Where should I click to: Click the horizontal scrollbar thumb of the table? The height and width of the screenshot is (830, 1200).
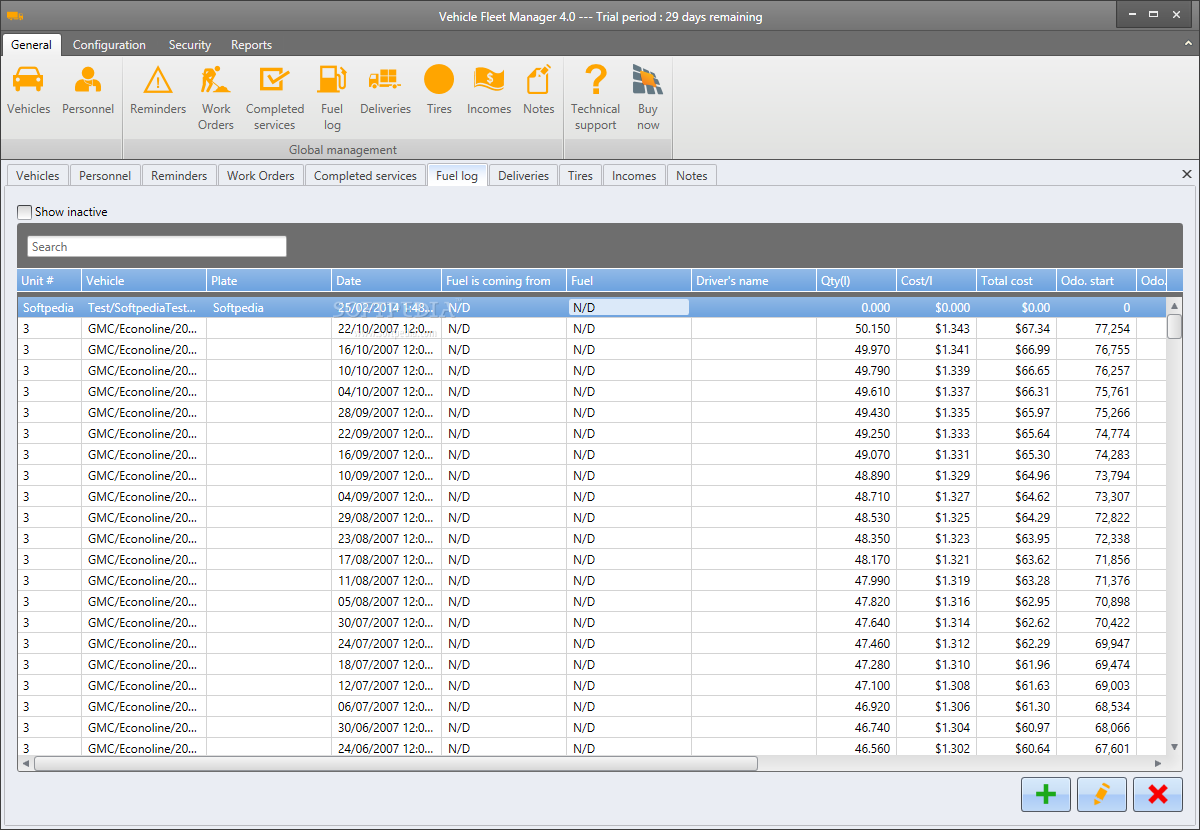396,763
